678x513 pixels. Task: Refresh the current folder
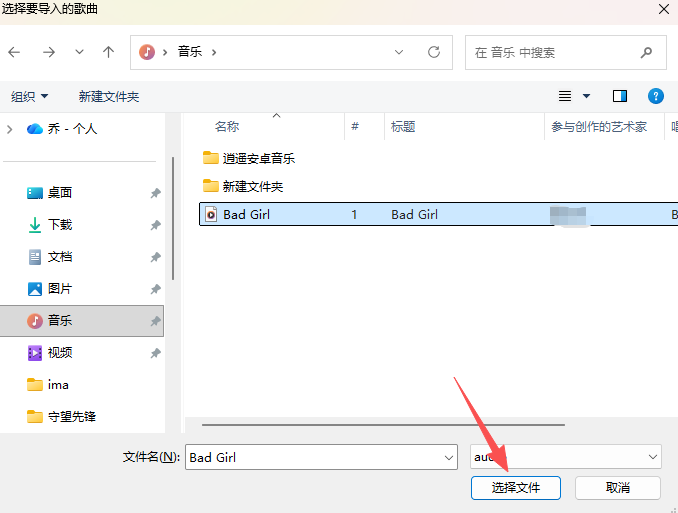[x=434, y=52]
